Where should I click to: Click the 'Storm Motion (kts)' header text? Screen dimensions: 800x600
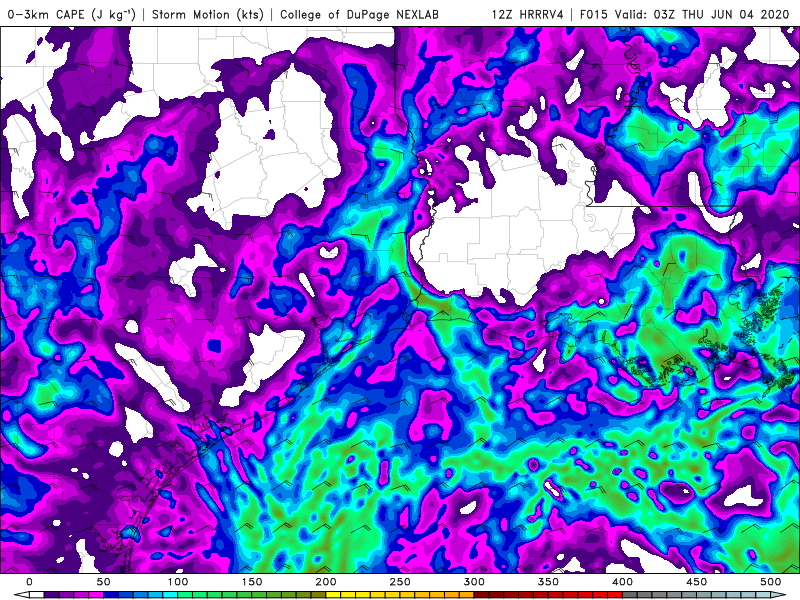208,14
